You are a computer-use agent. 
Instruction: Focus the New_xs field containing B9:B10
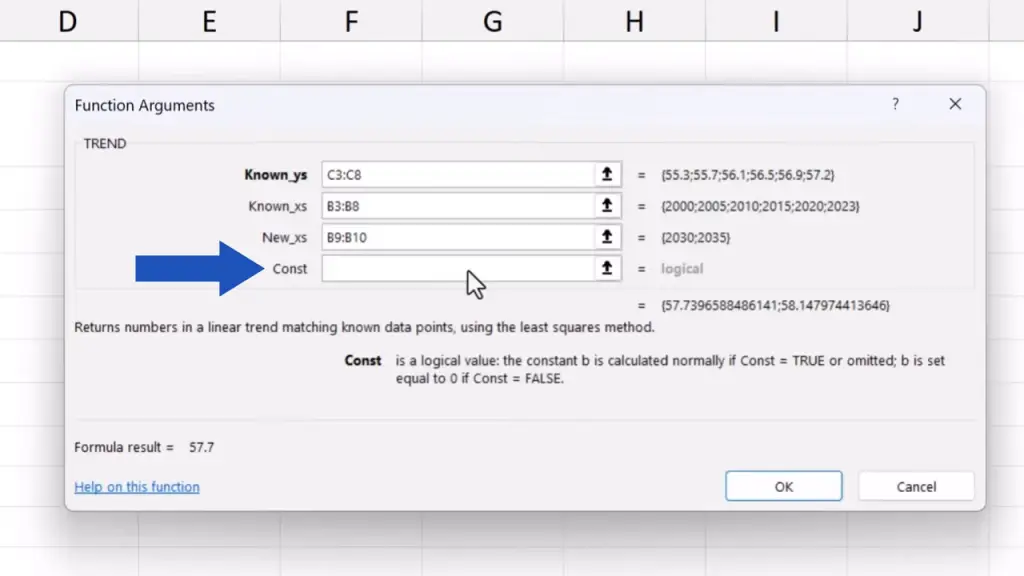[x=458, y=237]
